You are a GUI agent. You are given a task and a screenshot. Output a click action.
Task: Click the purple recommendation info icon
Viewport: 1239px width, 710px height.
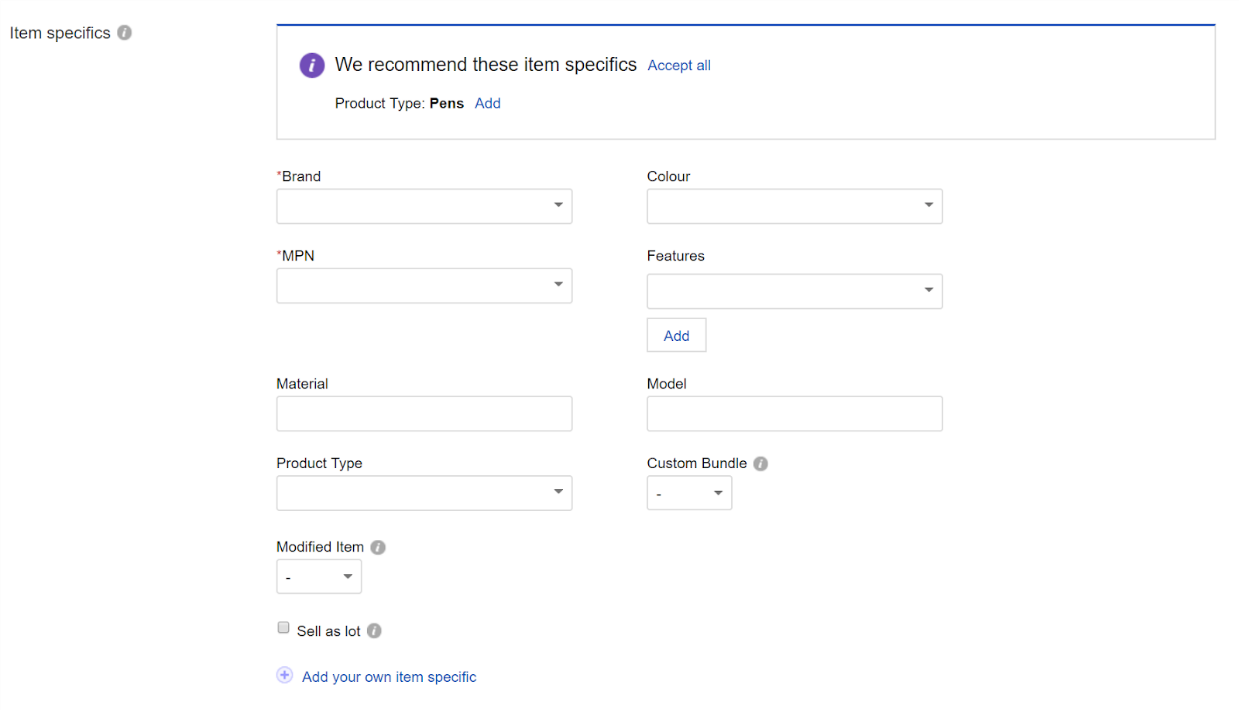(x=312, y=65)
